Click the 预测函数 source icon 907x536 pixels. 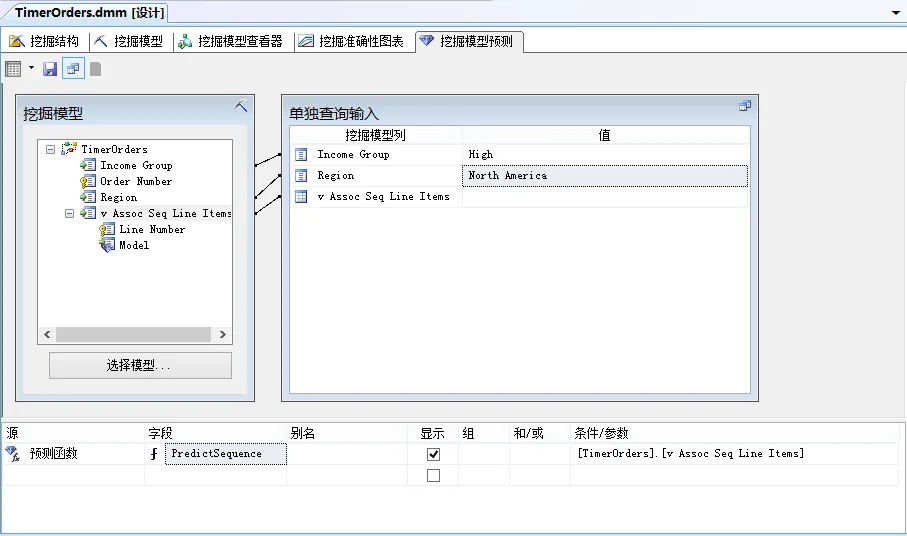13,453
